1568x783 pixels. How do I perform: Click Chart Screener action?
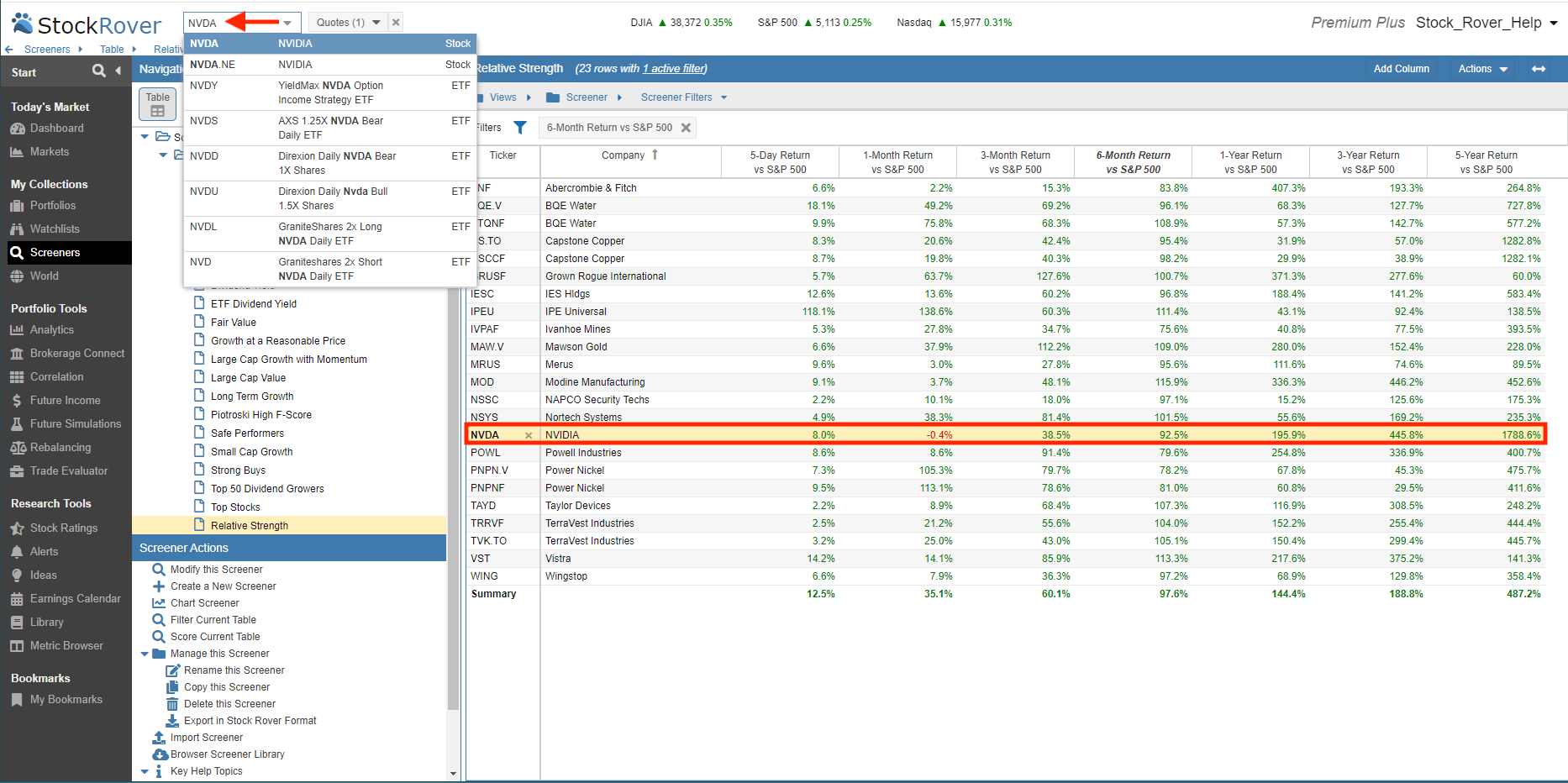(x=204, y=603)
